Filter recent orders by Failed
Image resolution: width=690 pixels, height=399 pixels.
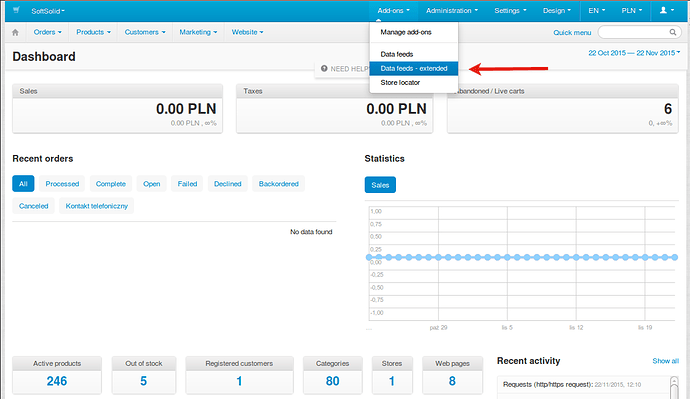click(x=187, y=184)
